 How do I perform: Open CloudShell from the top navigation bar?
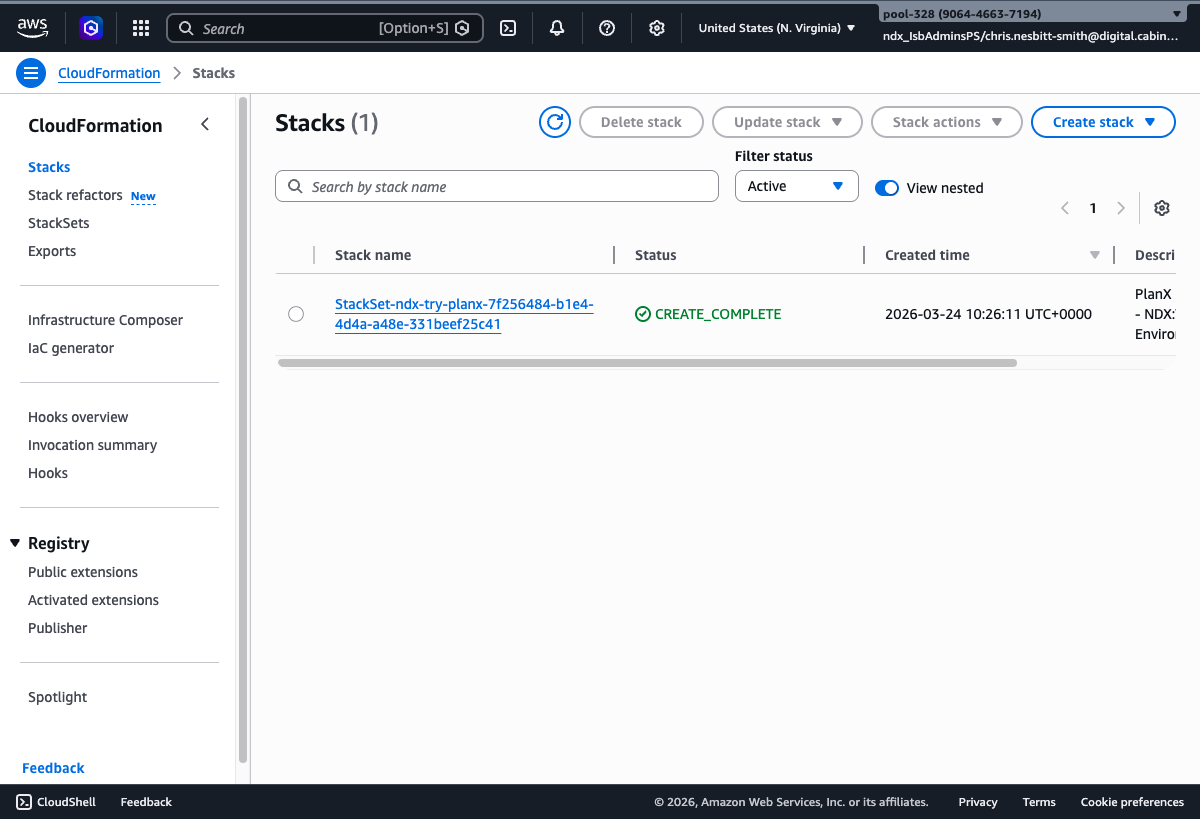coord(508,28)
